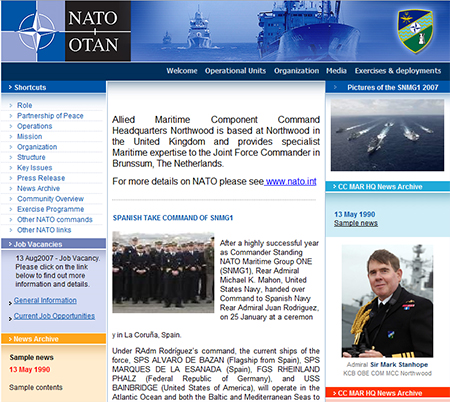450x402 pixels.
Task: Open the Mission shortcut
Action: click(x=30, y=136)
